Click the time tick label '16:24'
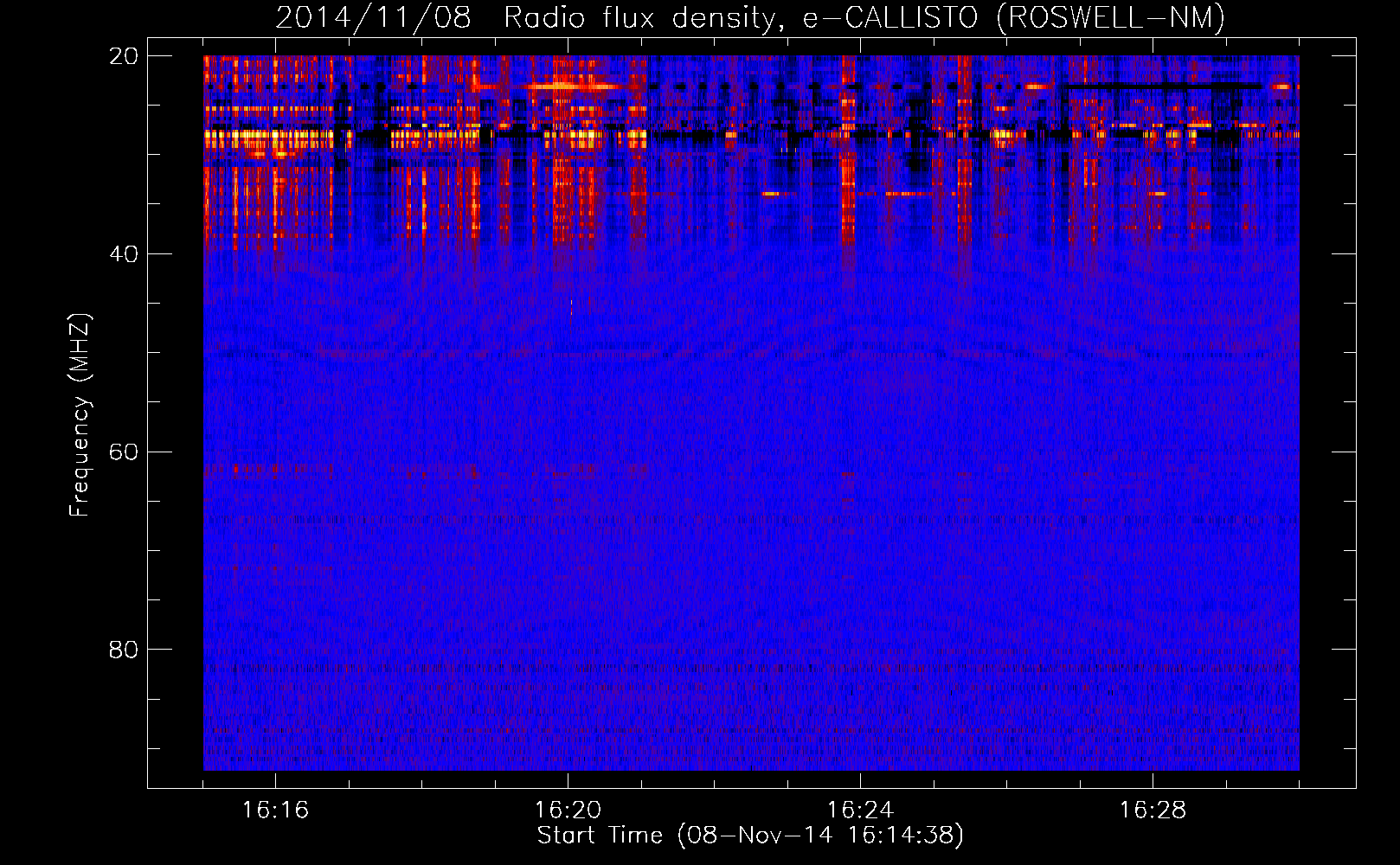 tap(860, 811)
